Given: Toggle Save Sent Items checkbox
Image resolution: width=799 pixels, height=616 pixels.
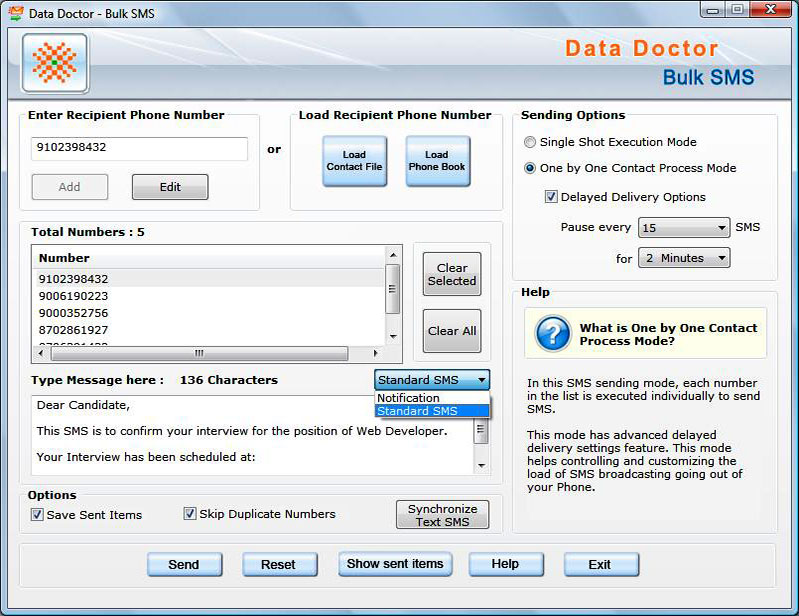Looking at the screenshot, I should [x=37, y=515].
